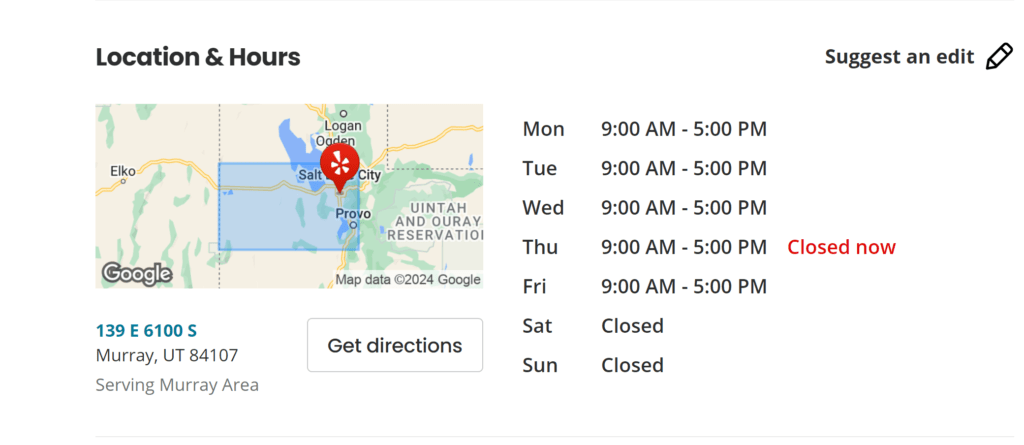1024x445 pixels.
Task: Open the 139 E 6100 S address link
Action: 146,331
